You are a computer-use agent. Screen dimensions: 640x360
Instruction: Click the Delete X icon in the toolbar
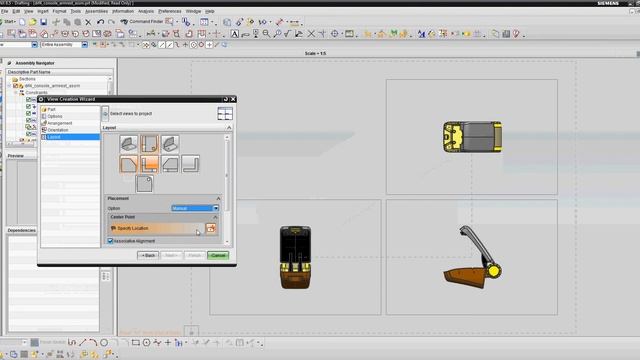pyautogui.click(x=88, y=22)
